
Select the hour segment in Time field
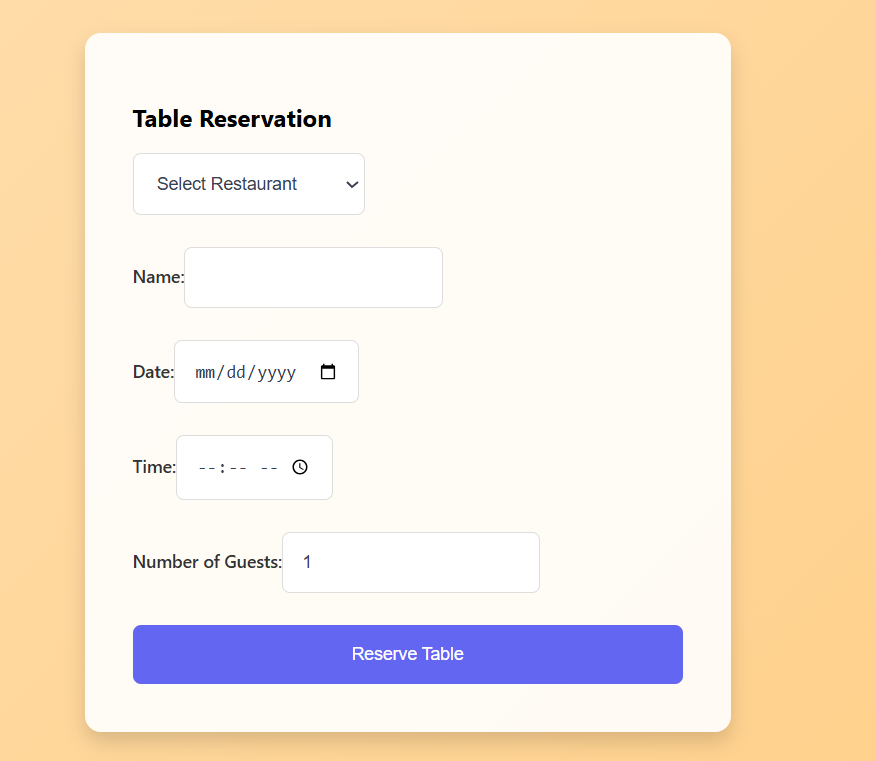tap(206, 468)
